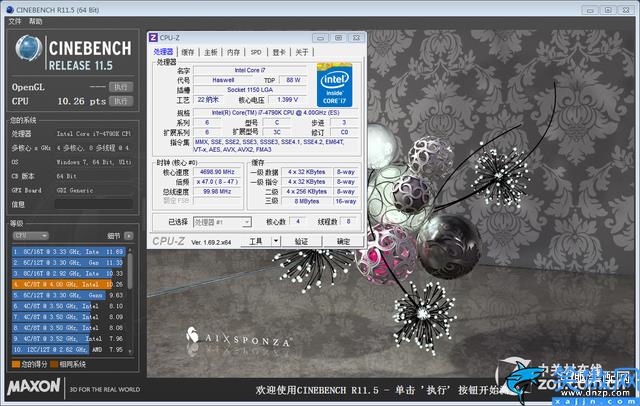Select orange rank 4 row 4.00 GHz

[68, 284]
